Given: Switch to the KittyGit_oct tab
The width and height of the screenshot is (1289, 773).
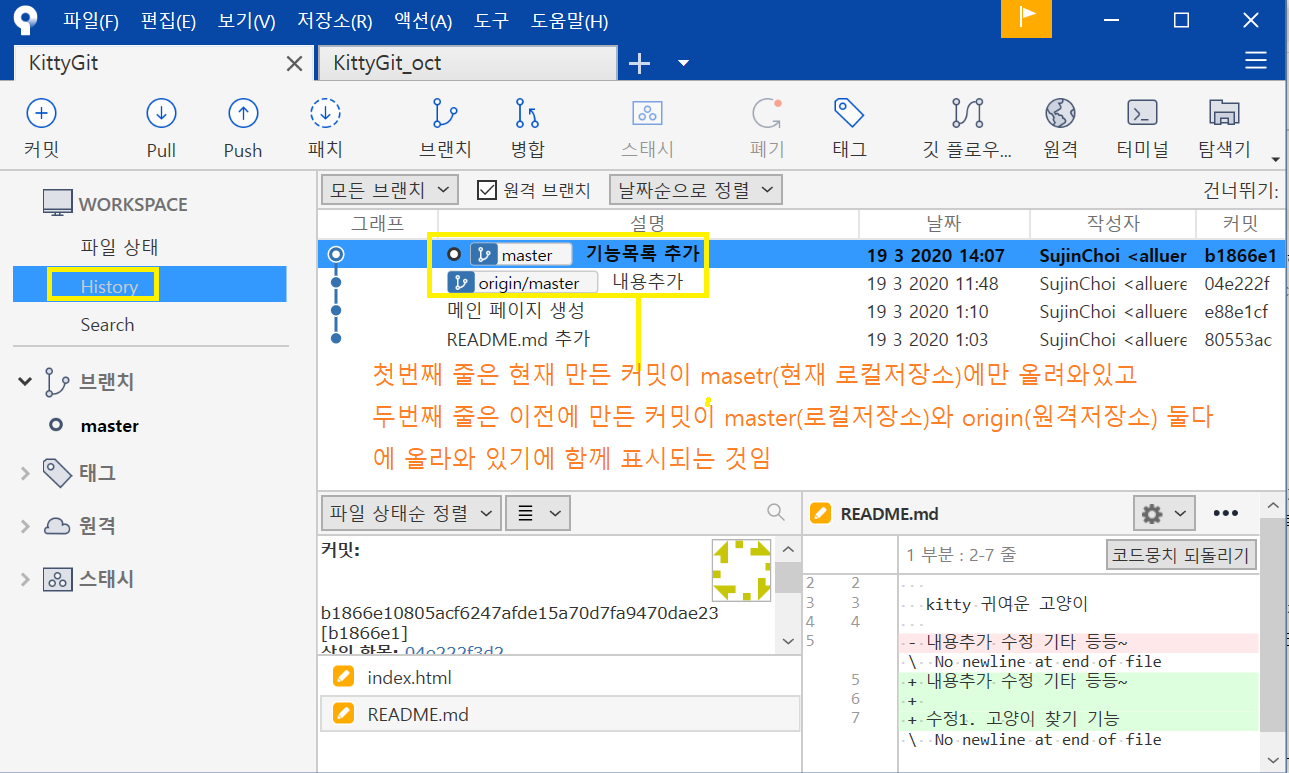Looking at the screenshot, I should point(467,63).
